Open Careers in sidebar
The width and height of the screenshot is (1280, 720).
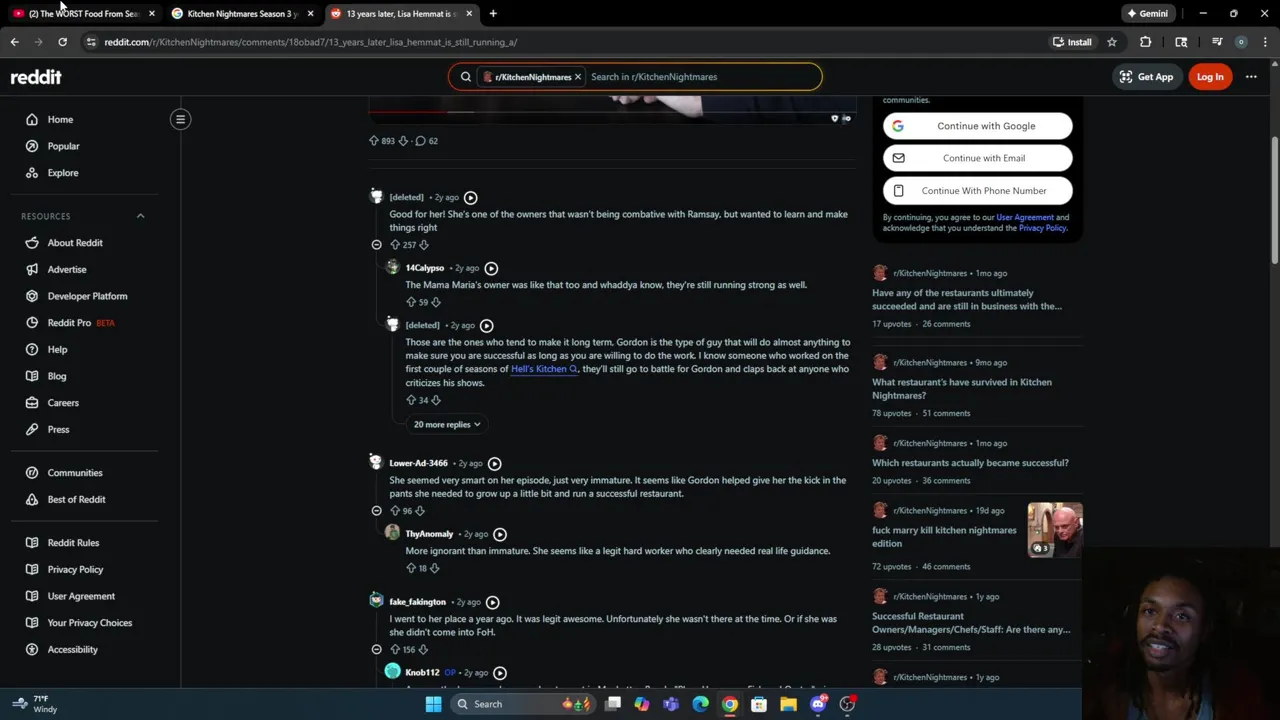click(x=63, y=403)
